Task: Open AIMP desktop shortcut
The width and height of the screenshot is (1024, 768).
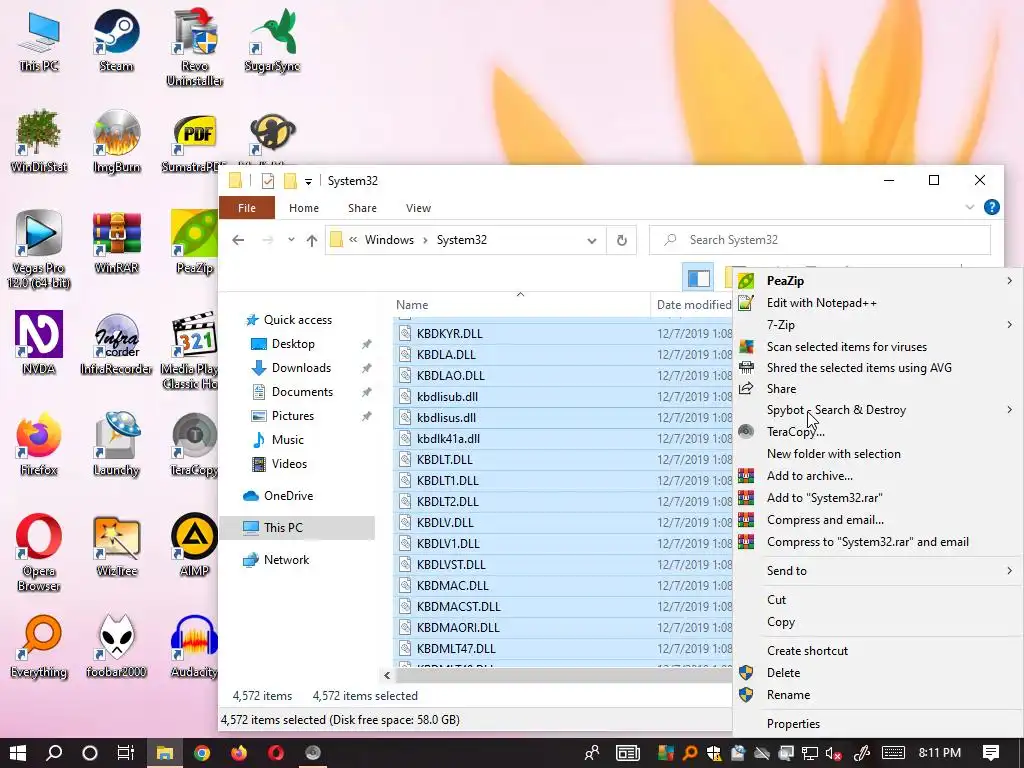Action: 194,545
